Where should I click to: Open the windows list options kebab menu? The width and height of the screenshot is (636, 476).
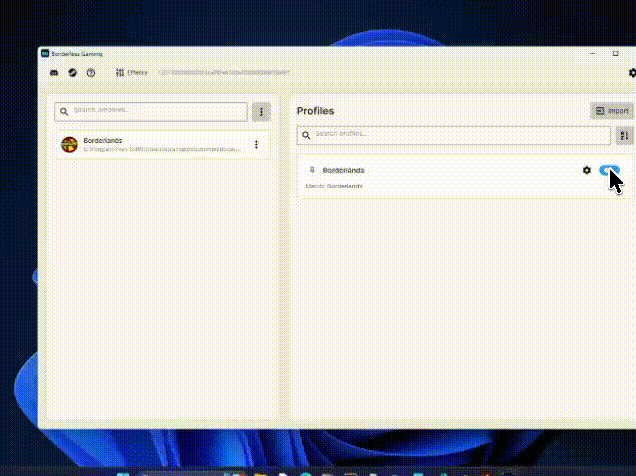(261, 111)
